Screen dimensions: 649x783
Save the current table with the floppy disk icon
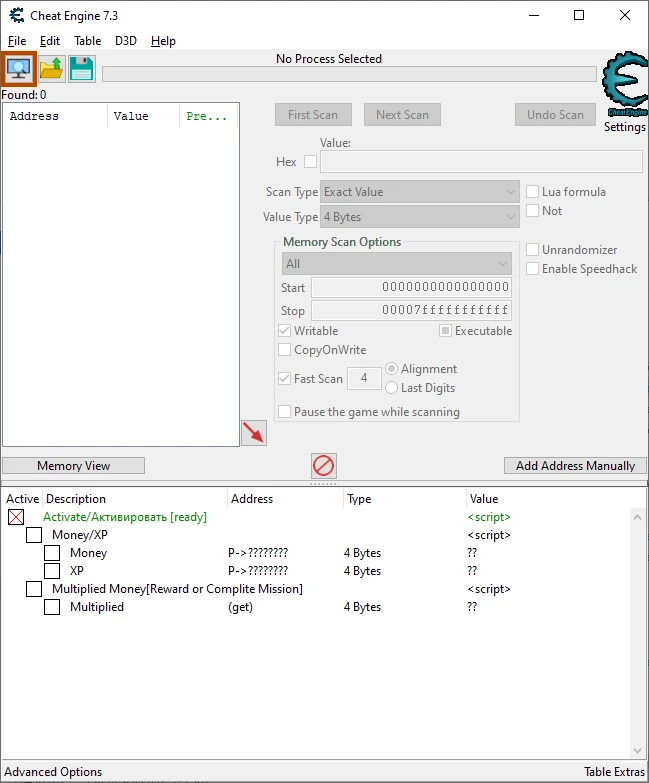click(82, 68)
